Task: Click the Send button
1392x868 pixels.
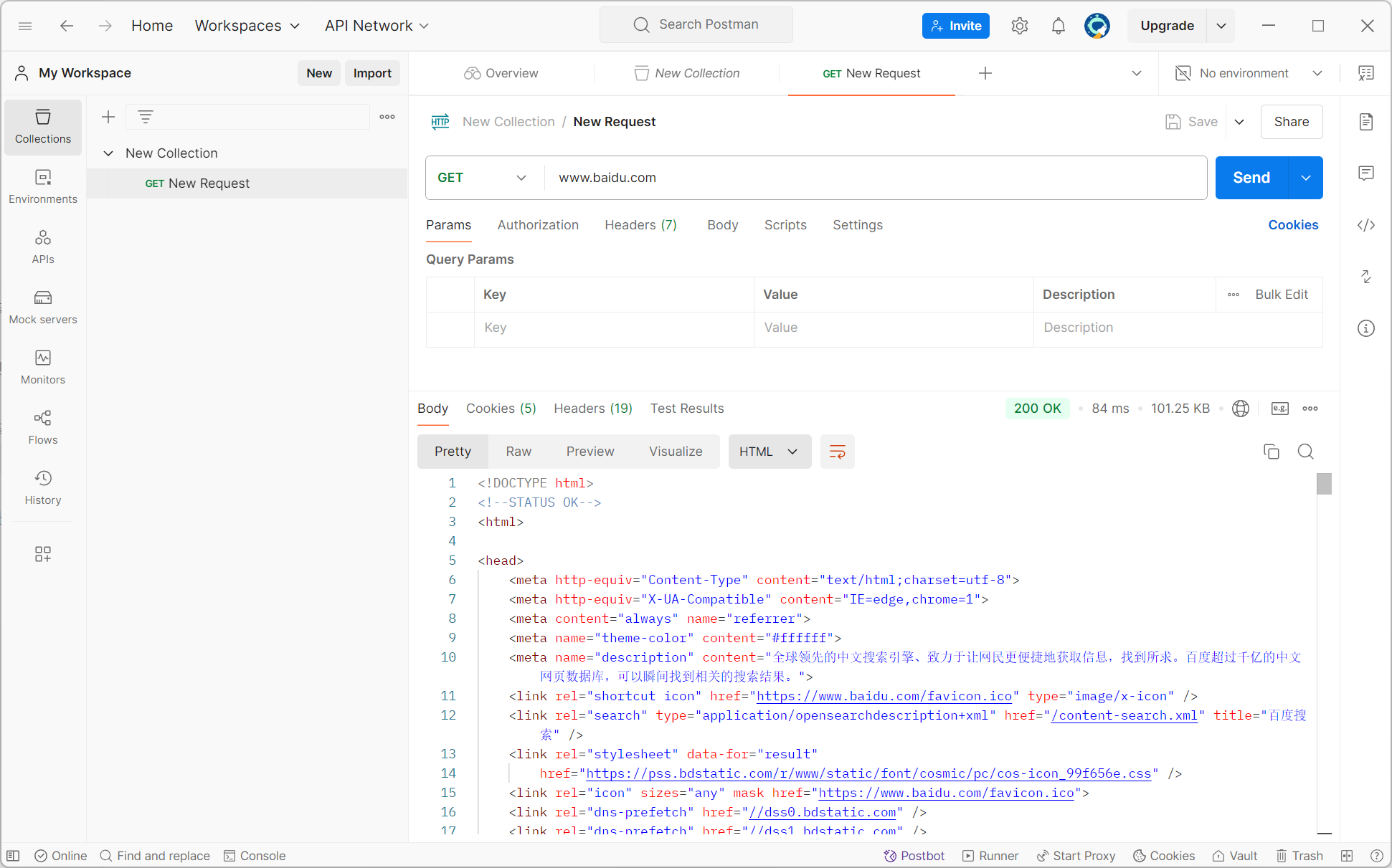Action: click(x=1251, y=178)
